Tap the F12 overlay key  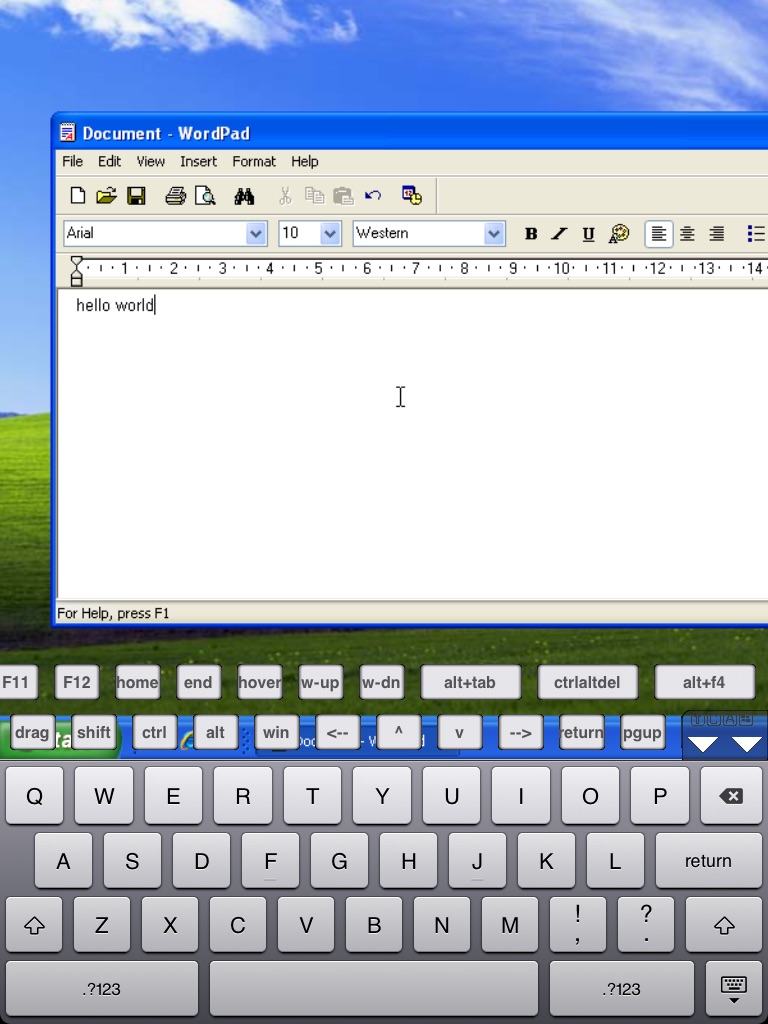pyautogui.click(x=76, y=682)
